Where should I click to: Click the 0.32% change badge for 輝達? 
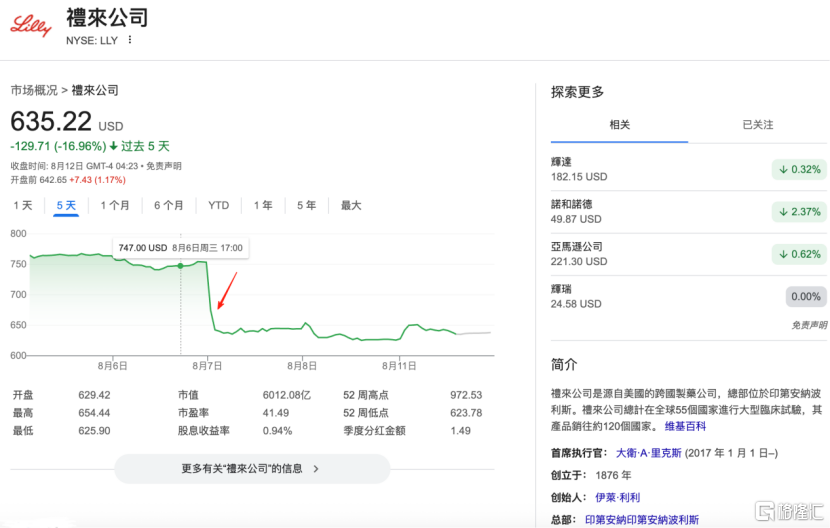(x=799, y=169)
